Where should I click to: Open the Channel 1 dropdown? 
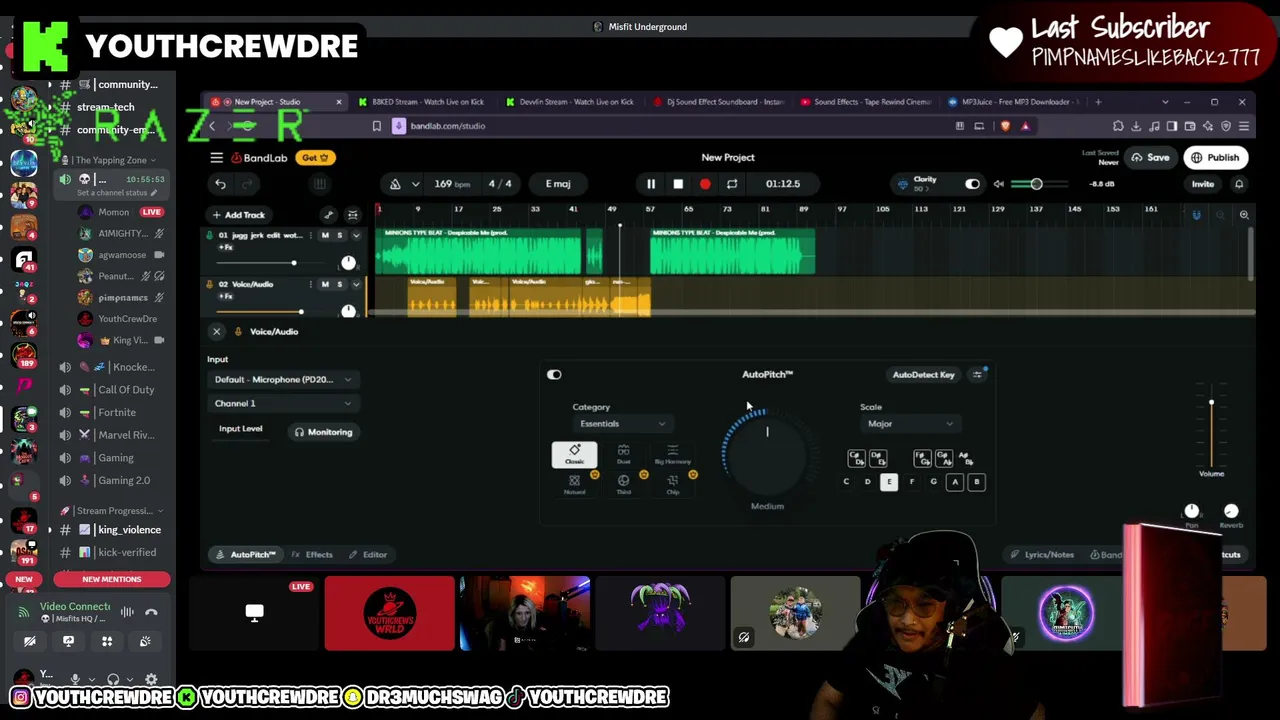point(283,404)
